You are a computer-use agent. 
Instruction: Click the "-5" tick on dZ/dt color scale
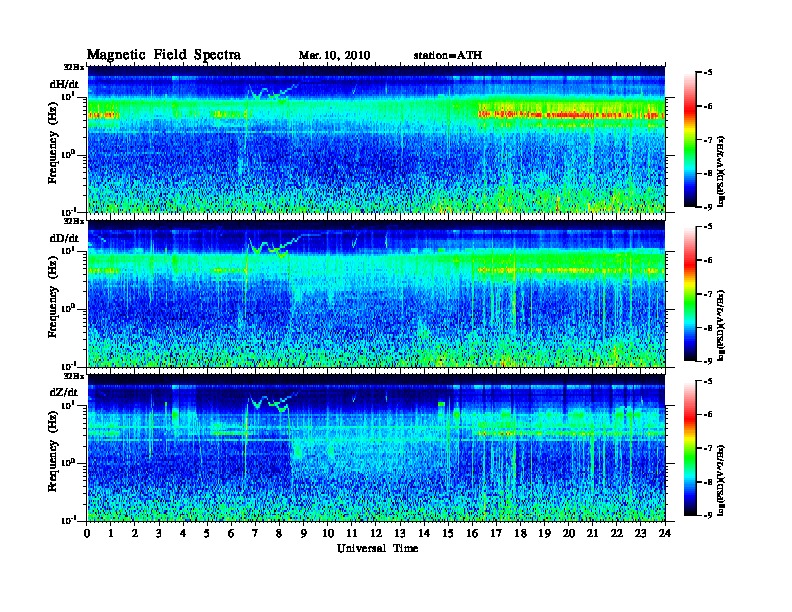[x=708, y=381]
